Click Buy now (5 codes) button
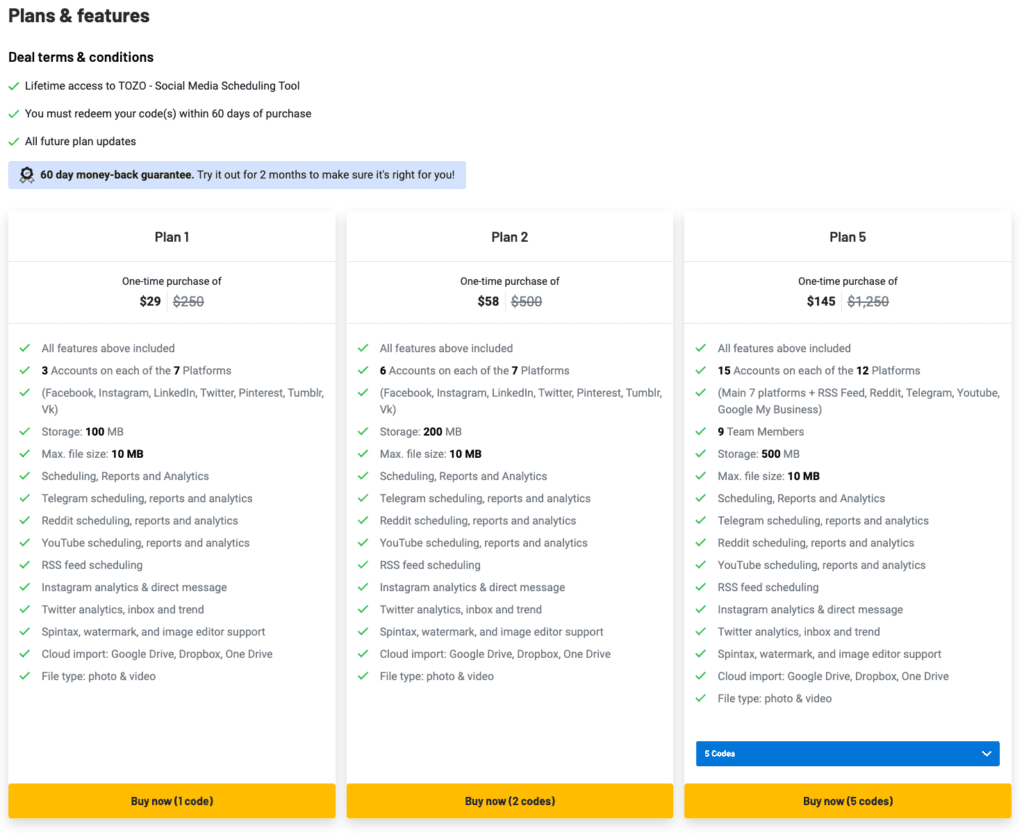The height and width of the screenshot is (835, 1024). (848, 800)
